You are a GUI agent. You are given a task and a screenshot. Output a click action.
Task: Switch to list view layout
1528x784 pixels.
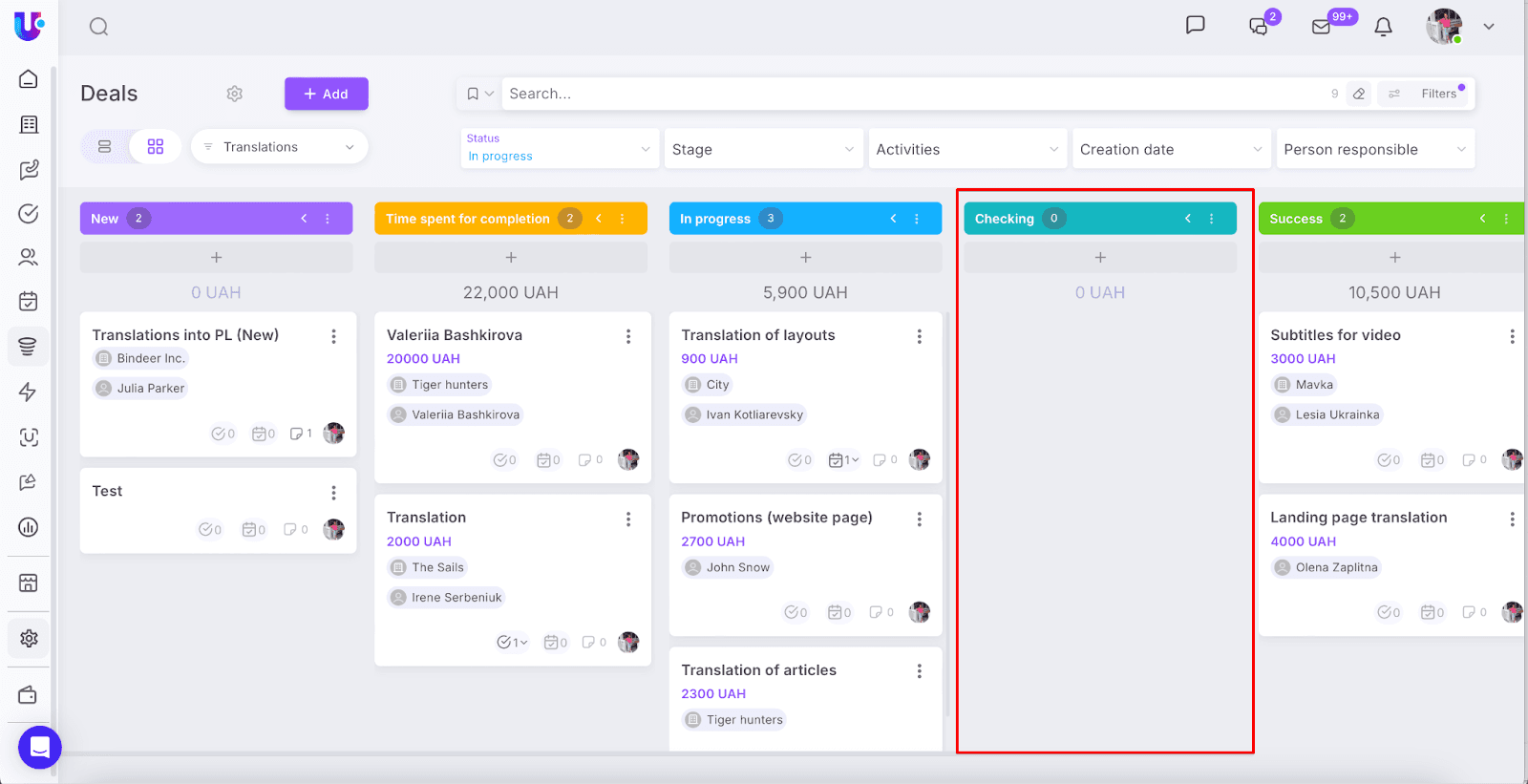coord(105,147)
